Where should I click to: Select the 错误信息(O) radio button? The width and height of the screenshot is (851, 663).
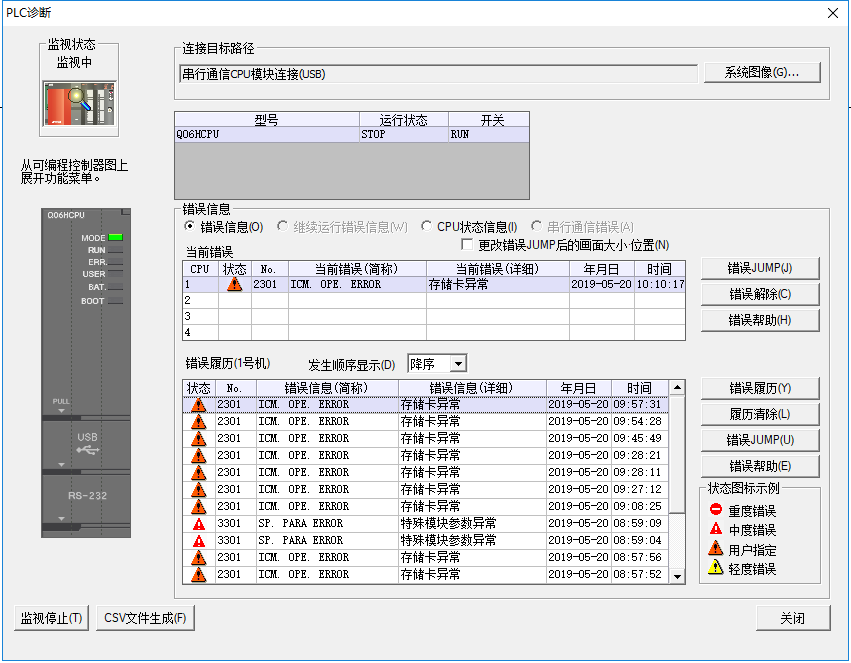click(191, 227)
